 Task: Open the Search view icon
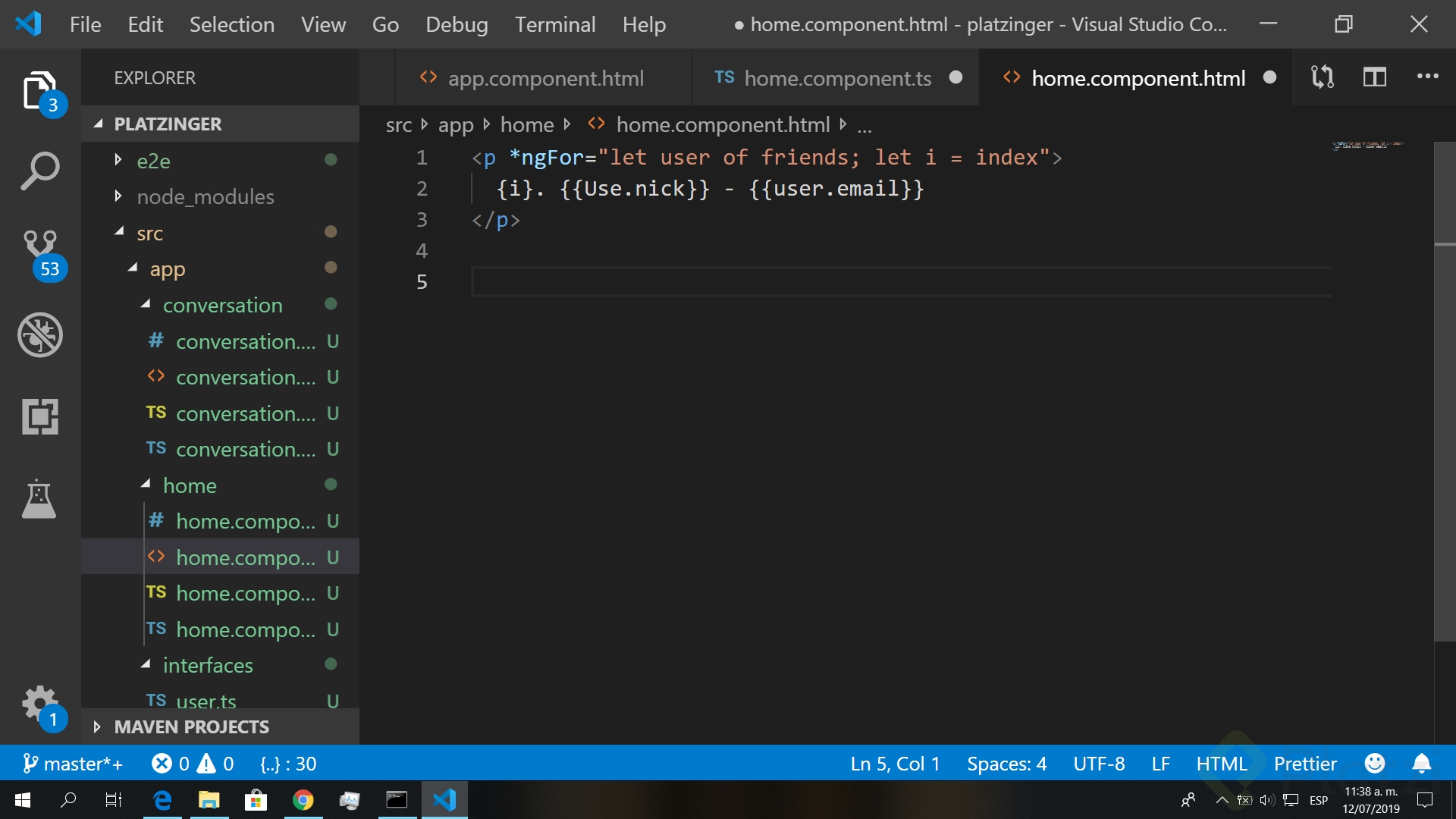click(x=39, y=171)
